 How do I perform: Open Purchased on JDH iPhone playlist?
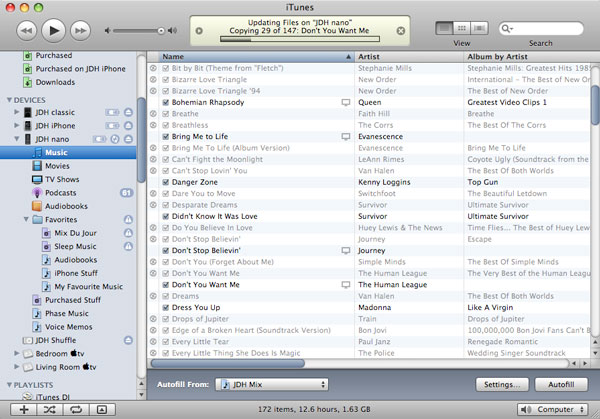point(80,69)
